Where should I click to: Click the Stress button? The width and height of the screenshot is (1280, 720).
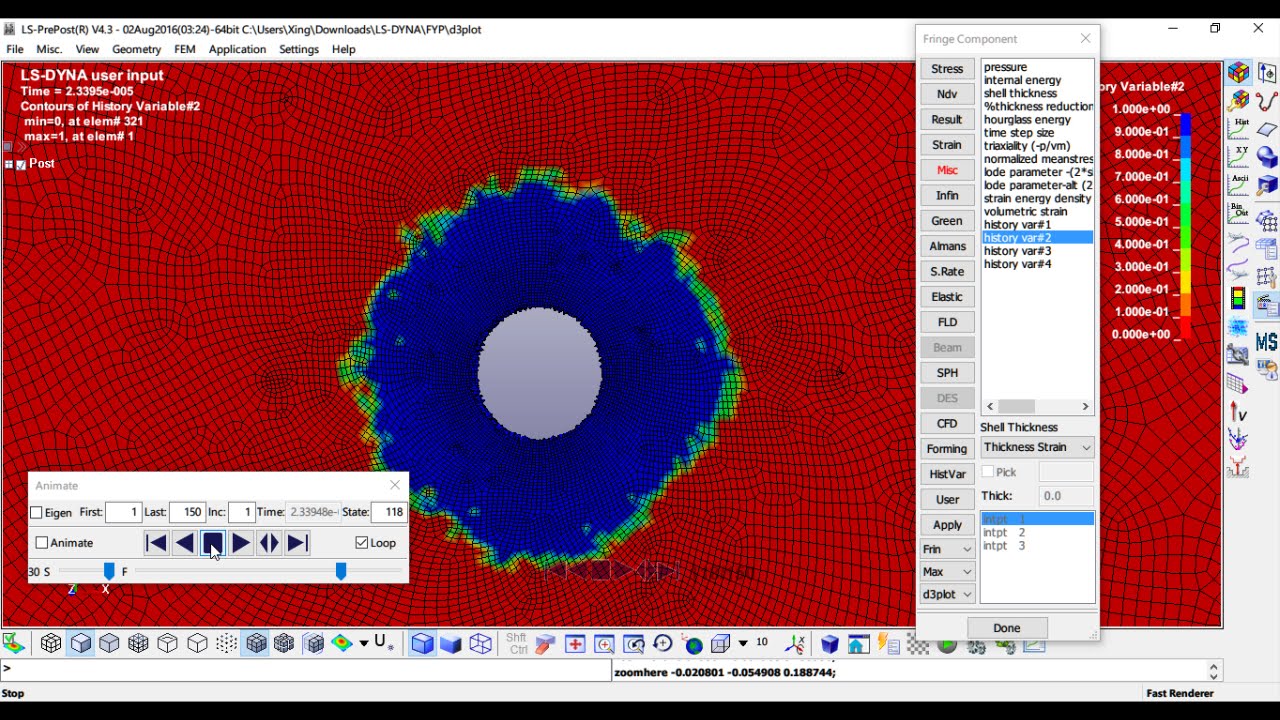pos(947,69)
